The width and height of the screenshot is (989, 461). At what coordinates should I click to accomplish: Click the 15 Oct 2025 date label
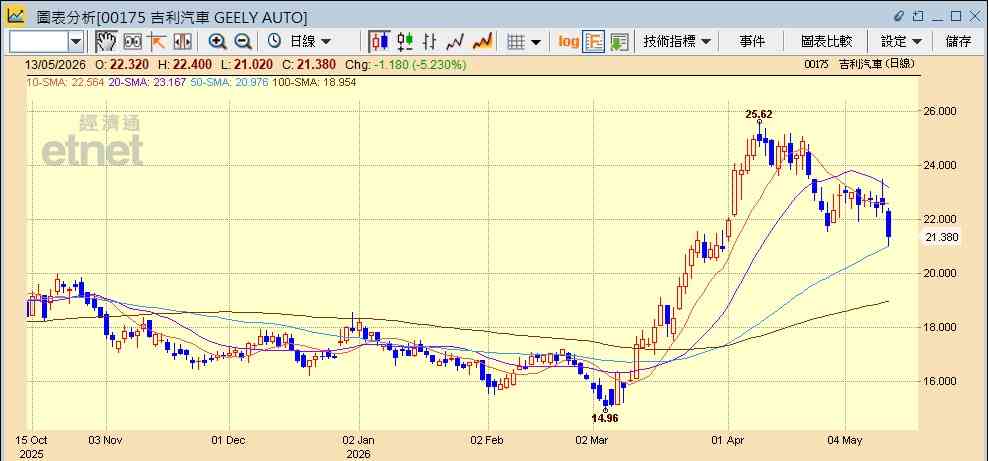click(33, 446)
